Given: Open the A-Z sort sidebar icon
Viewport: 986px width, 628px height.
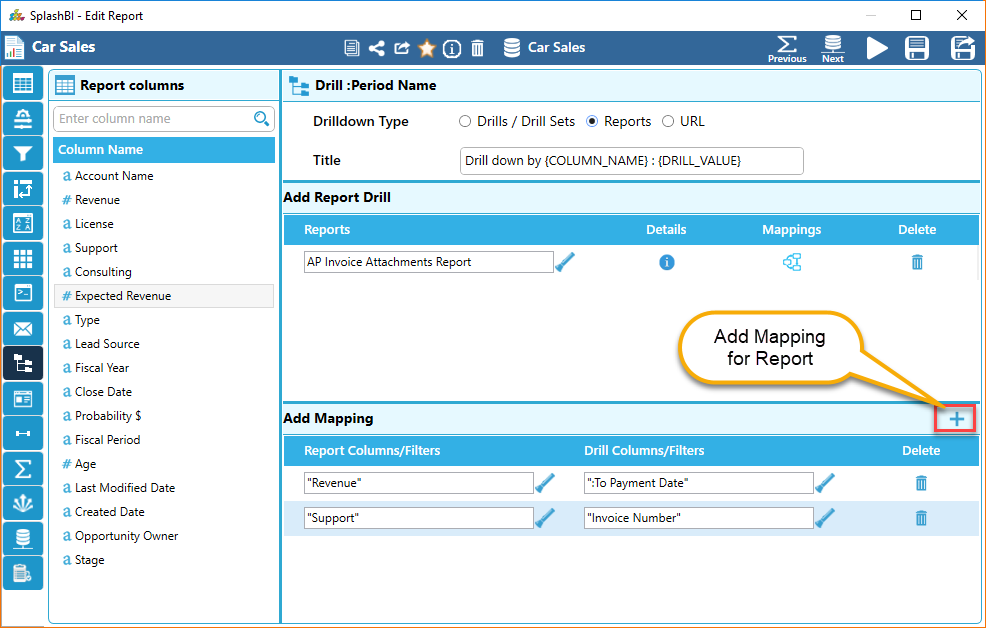Looking at the screenshot, I should pos(23,223).
